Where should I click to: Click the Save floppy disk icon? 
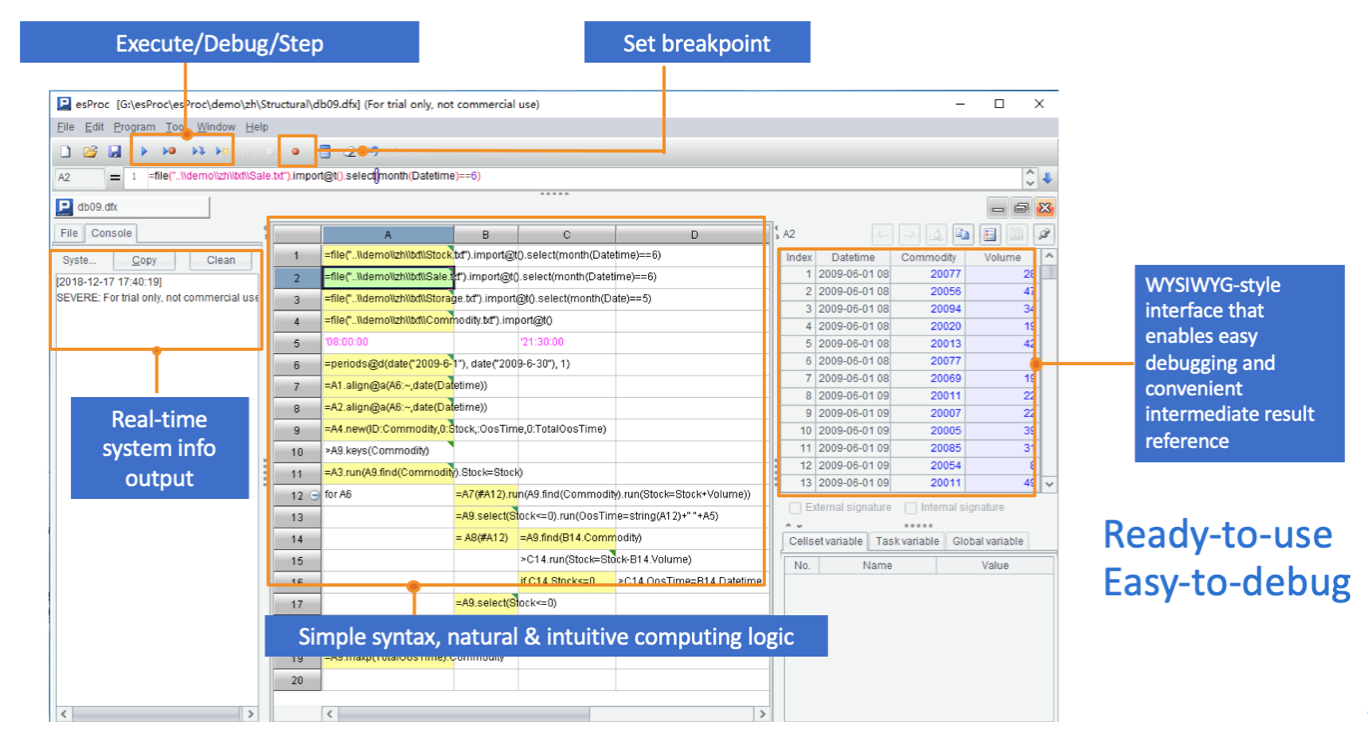click(114, 151)
